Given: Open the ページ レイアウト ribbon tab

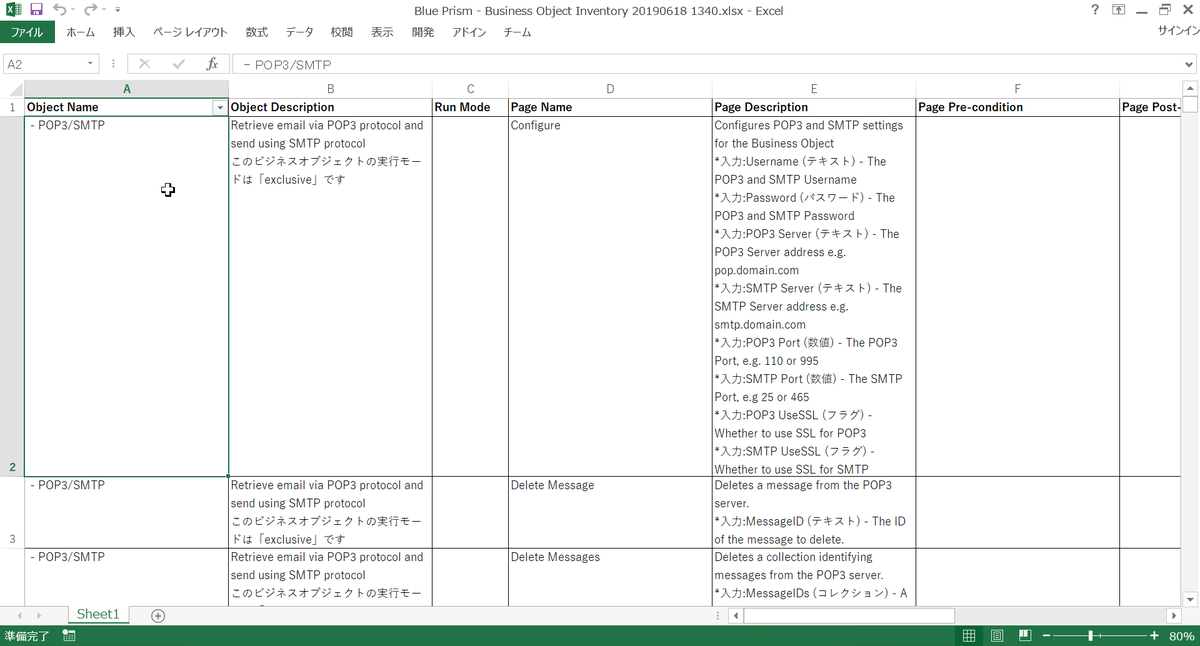Looking at the screenshot, I should pyautogui.click(x=190, y=32).
